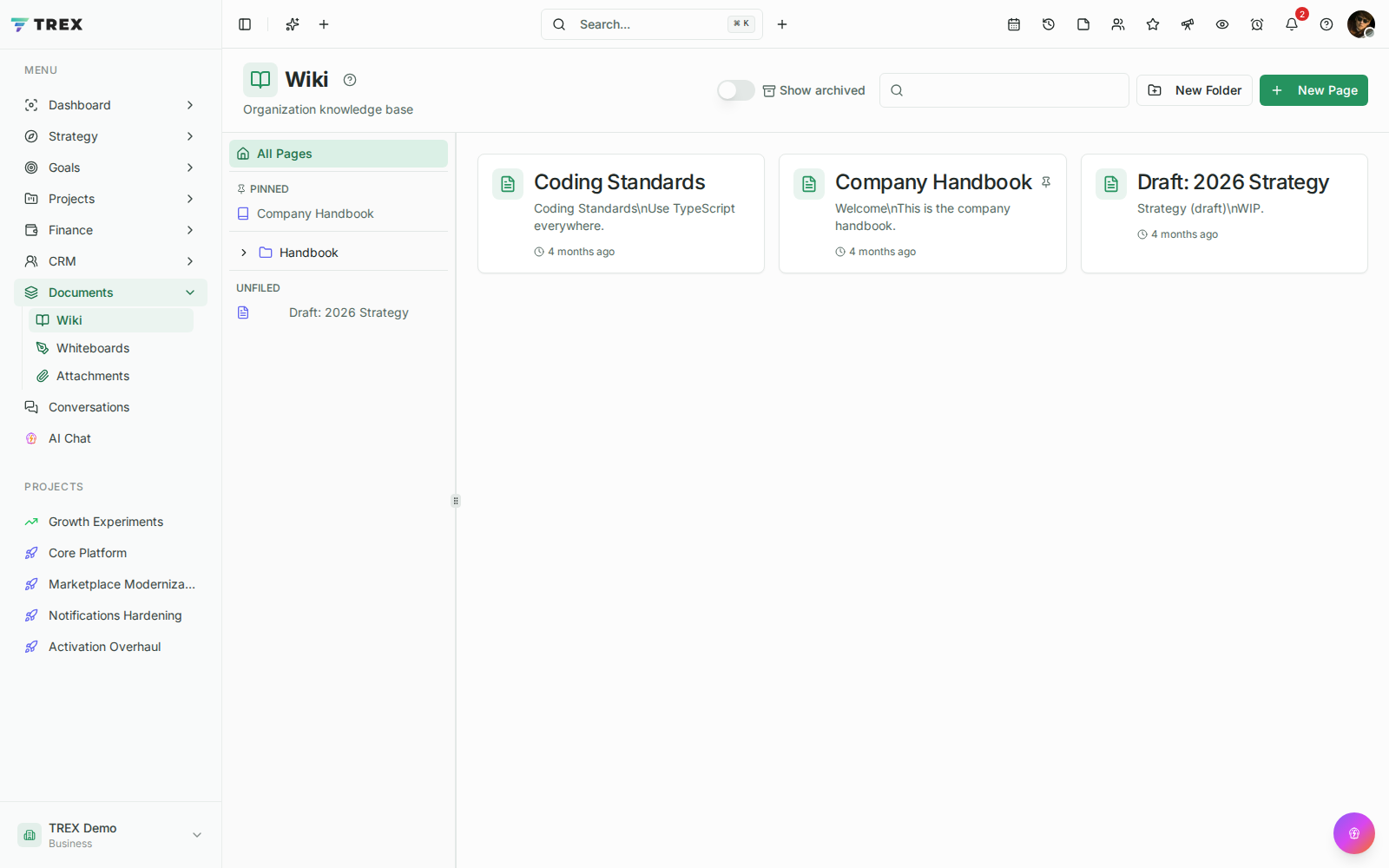This screenshot has height=868, width=1389.
Task: Click the New Folder button
Action: (x=1195, y=90)
